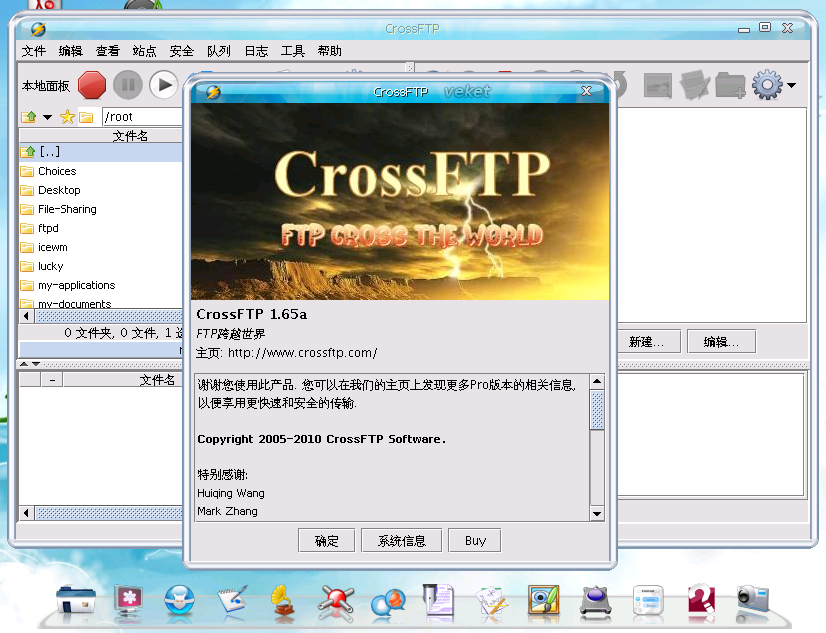The width and height of the screenshot is (826, 633).
Task: Click the scroll-down arrow of the About text
Action: tap(597, 513)
